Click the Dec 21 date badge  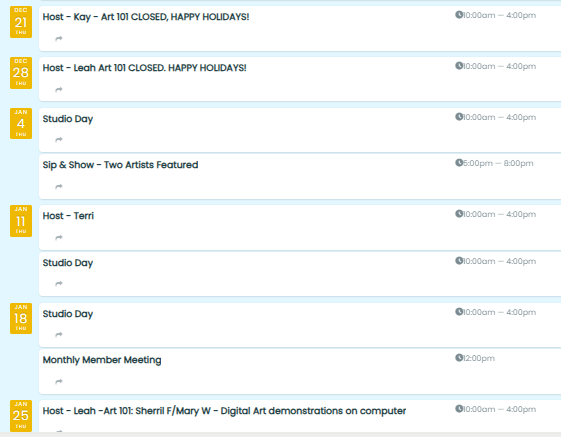(21, 22)
